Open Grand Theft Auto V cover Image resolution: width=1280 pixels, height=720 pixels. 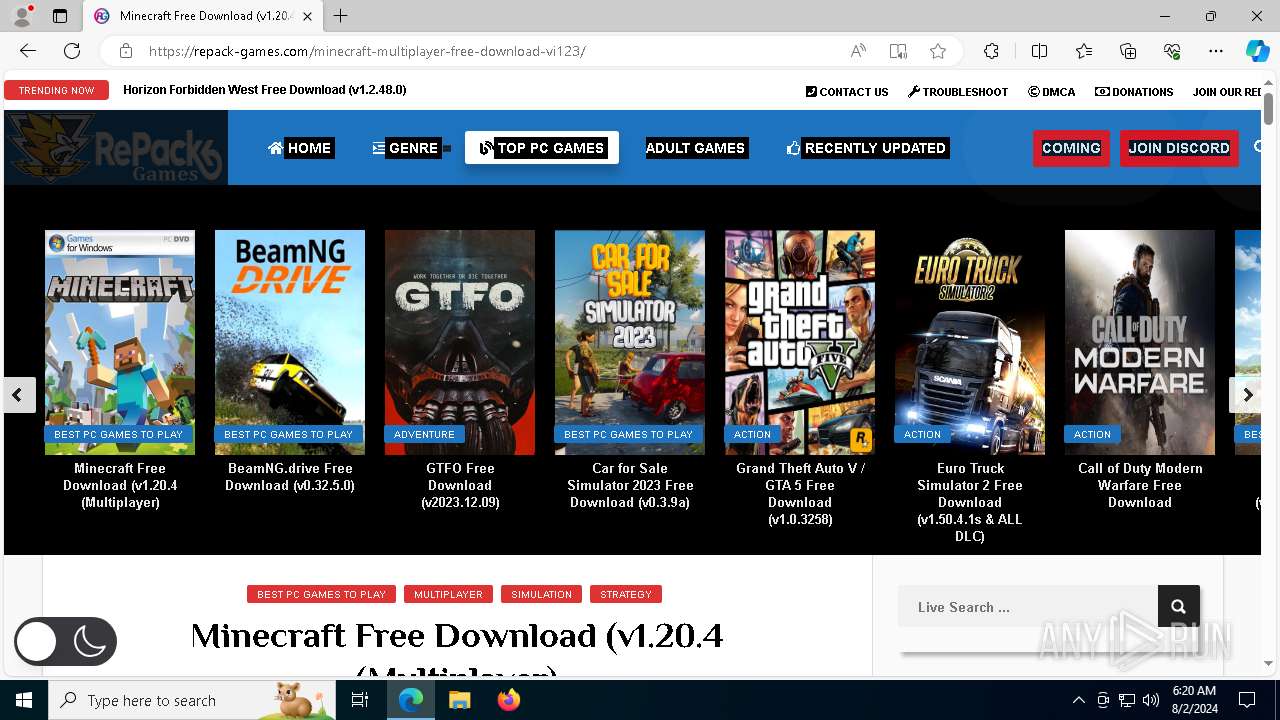[x=800, y=342]
